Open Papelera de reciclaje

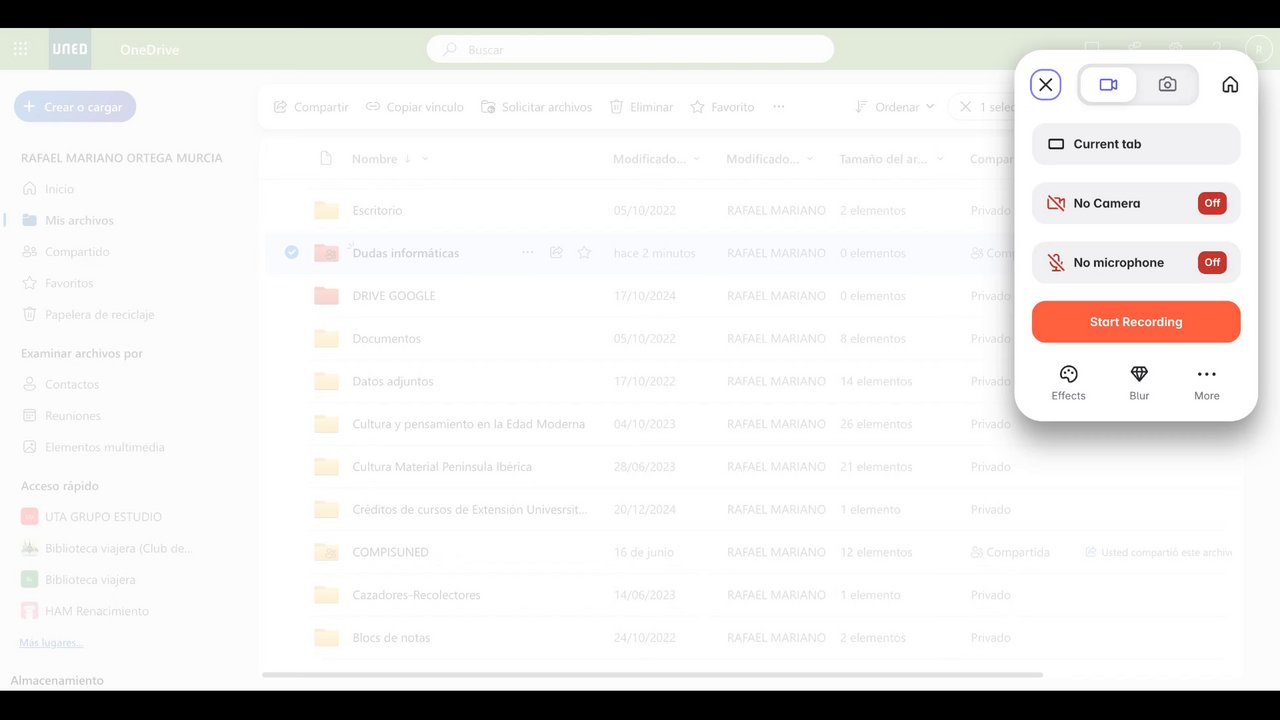click(99, 315)
